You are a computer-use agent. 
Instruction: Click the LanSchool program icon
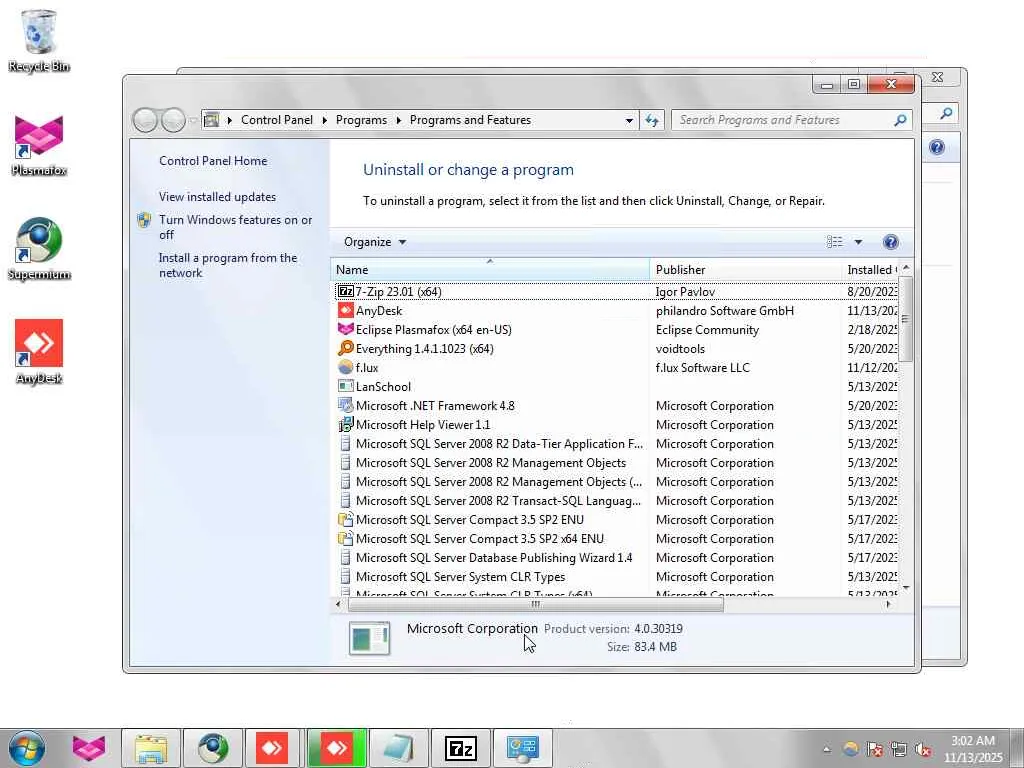(345, 387)
